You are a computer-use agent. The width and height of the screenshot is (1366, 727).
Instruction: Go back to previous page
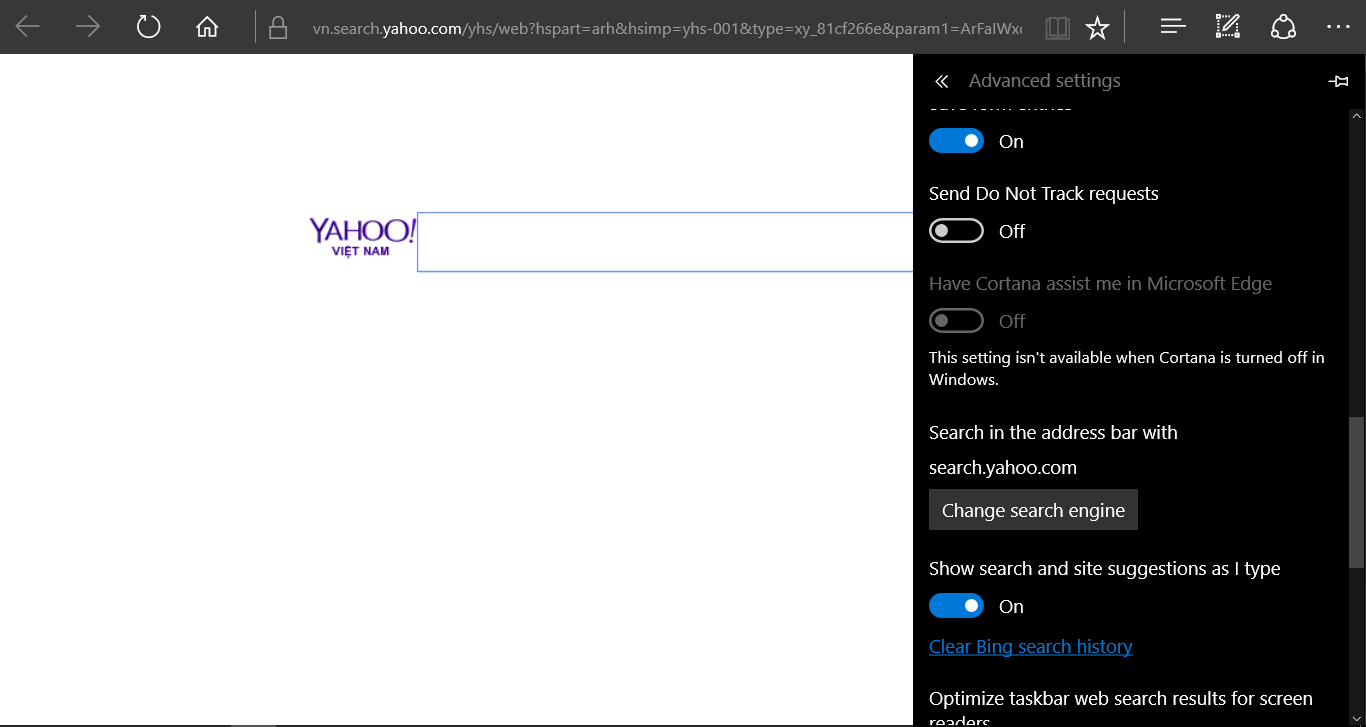[x=28, y=27]
